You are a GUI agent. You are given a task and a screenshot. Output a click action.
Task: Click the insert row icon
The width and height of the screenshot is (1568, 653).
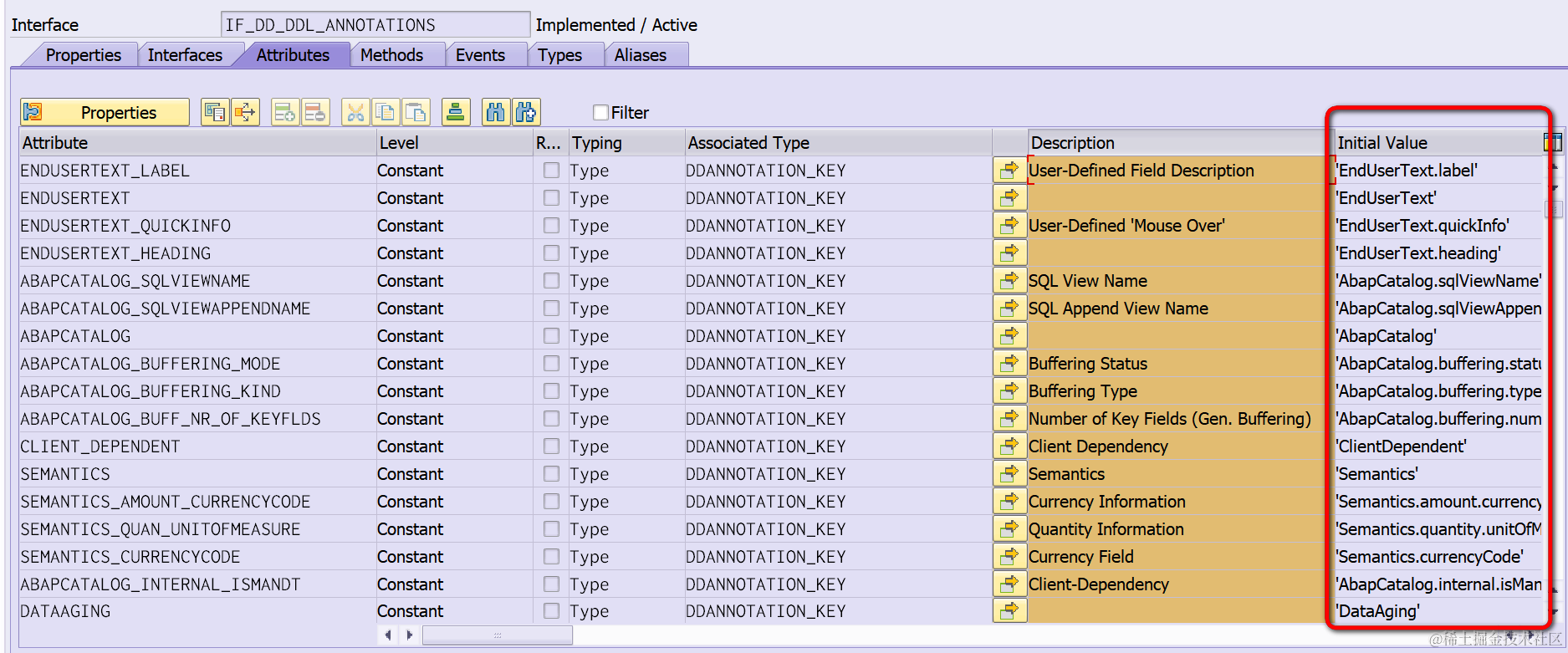click(285, 112)
